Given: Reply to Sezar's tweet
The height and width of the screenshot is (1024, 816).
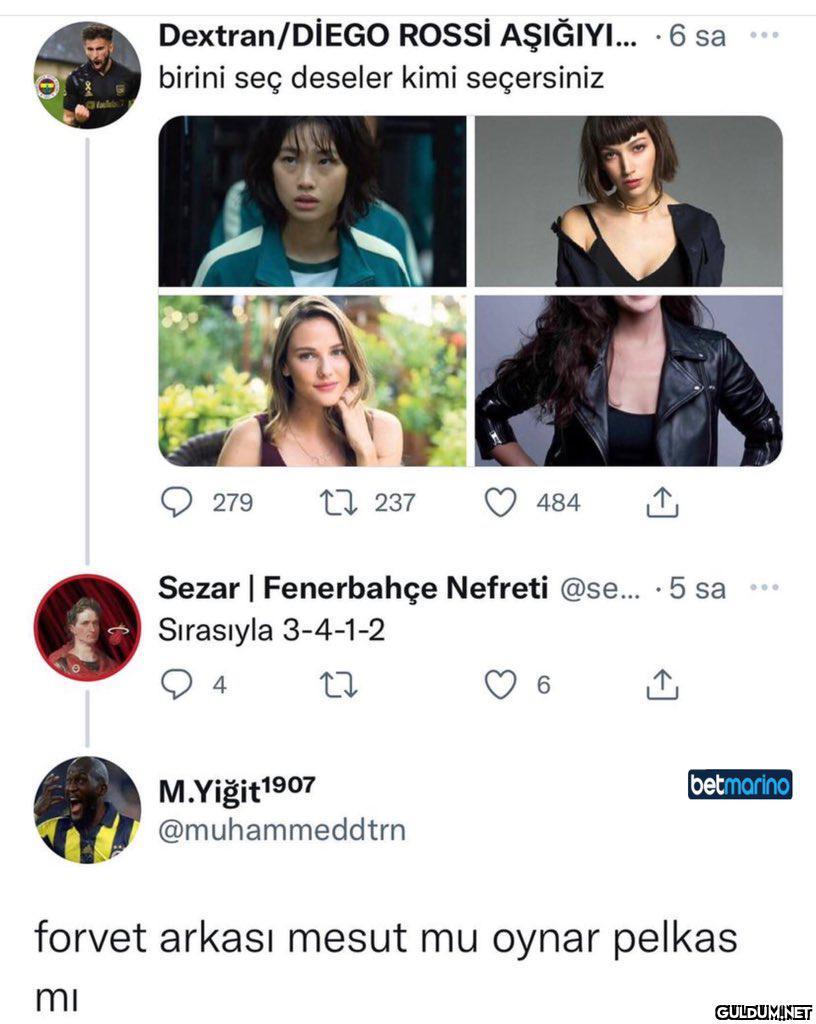Looking at the screenshot, I should point(177,685).
